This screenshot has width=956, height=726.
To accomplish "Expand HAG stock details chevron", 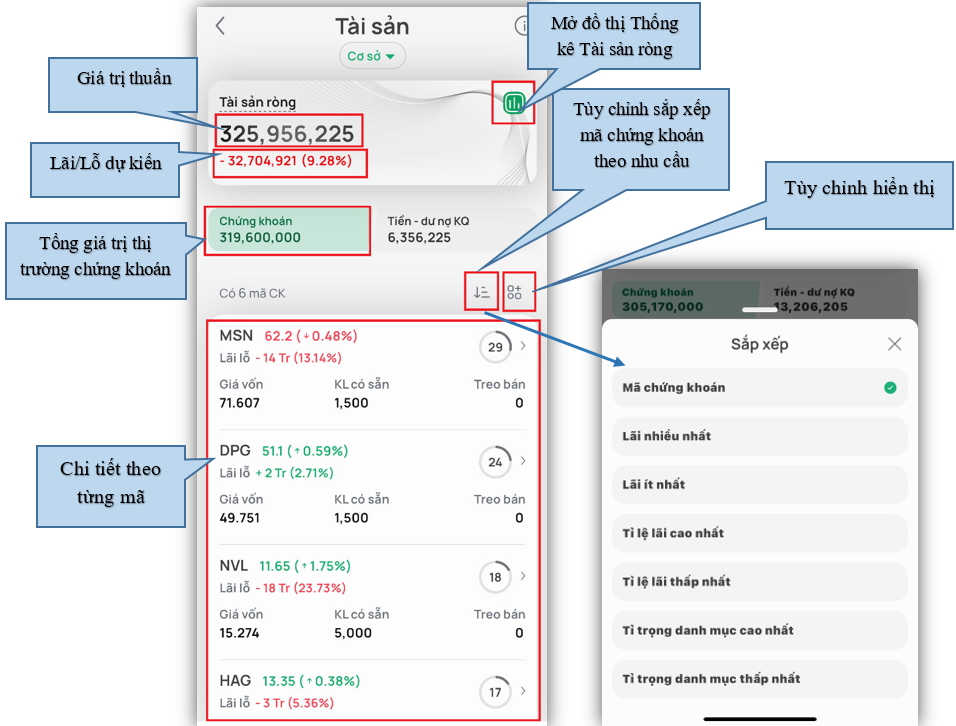I will click(x=523, y=691).
